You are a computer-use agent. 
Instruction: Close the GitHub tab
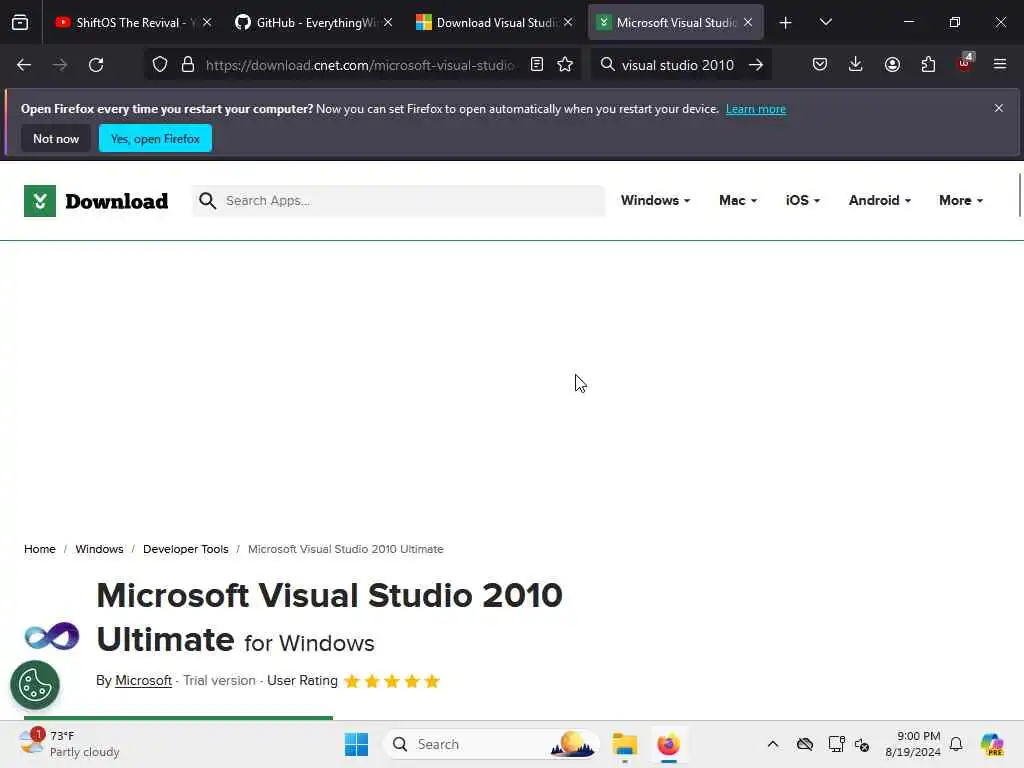(x=388, y=22)
